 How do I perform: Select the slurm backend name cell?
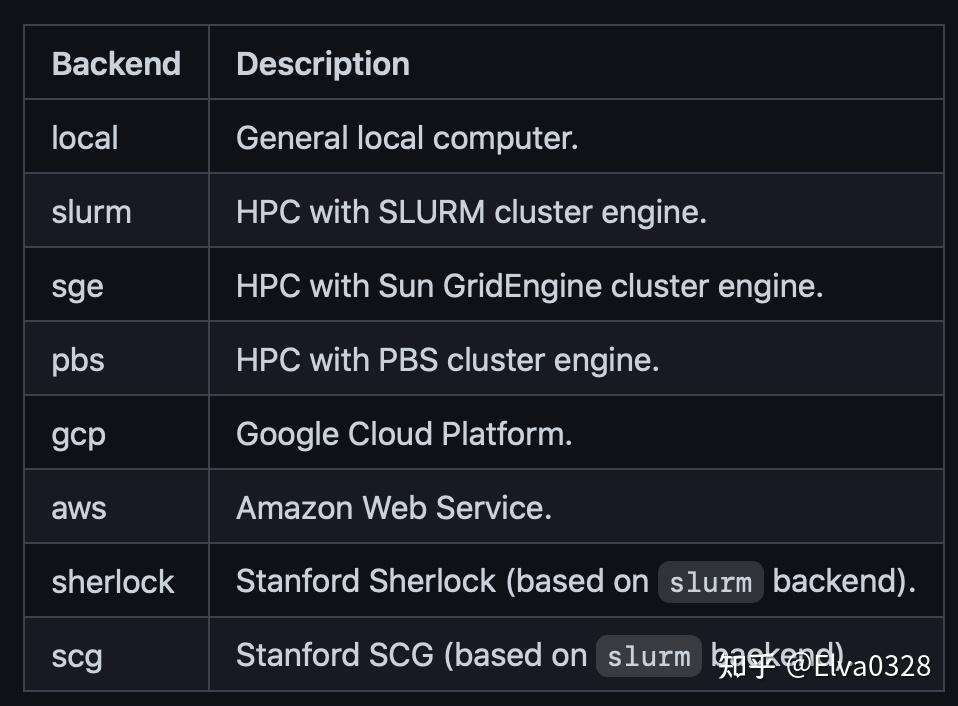(91, 212)
